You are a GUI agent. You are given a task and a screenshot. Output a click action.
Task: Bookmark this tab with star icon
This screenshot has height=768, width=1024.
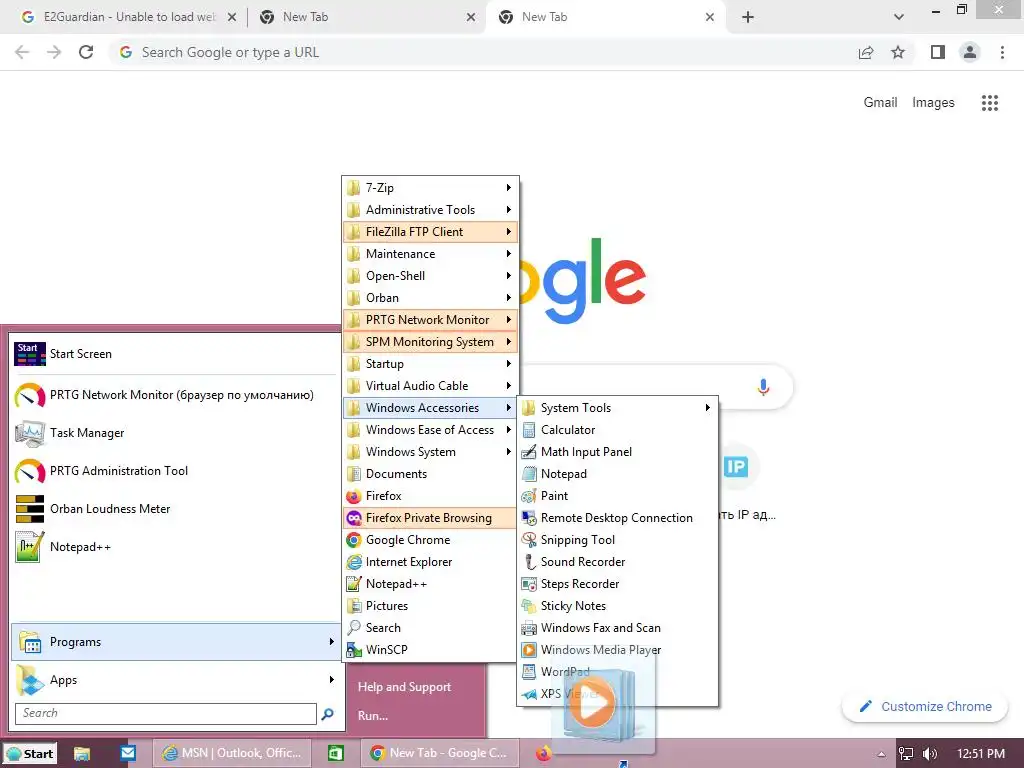(x=898, y=52)
